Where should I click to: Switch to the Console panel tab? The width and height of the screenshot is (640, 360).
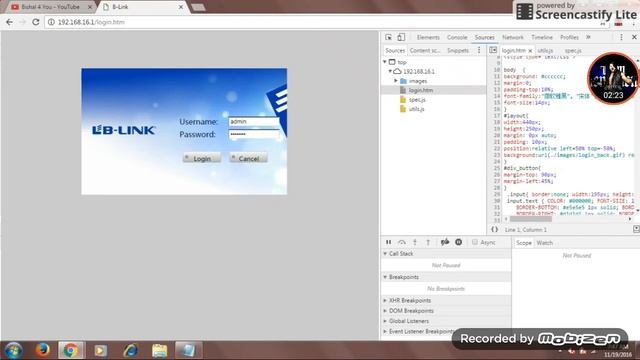pyautogui.click(x=457, y=37)
